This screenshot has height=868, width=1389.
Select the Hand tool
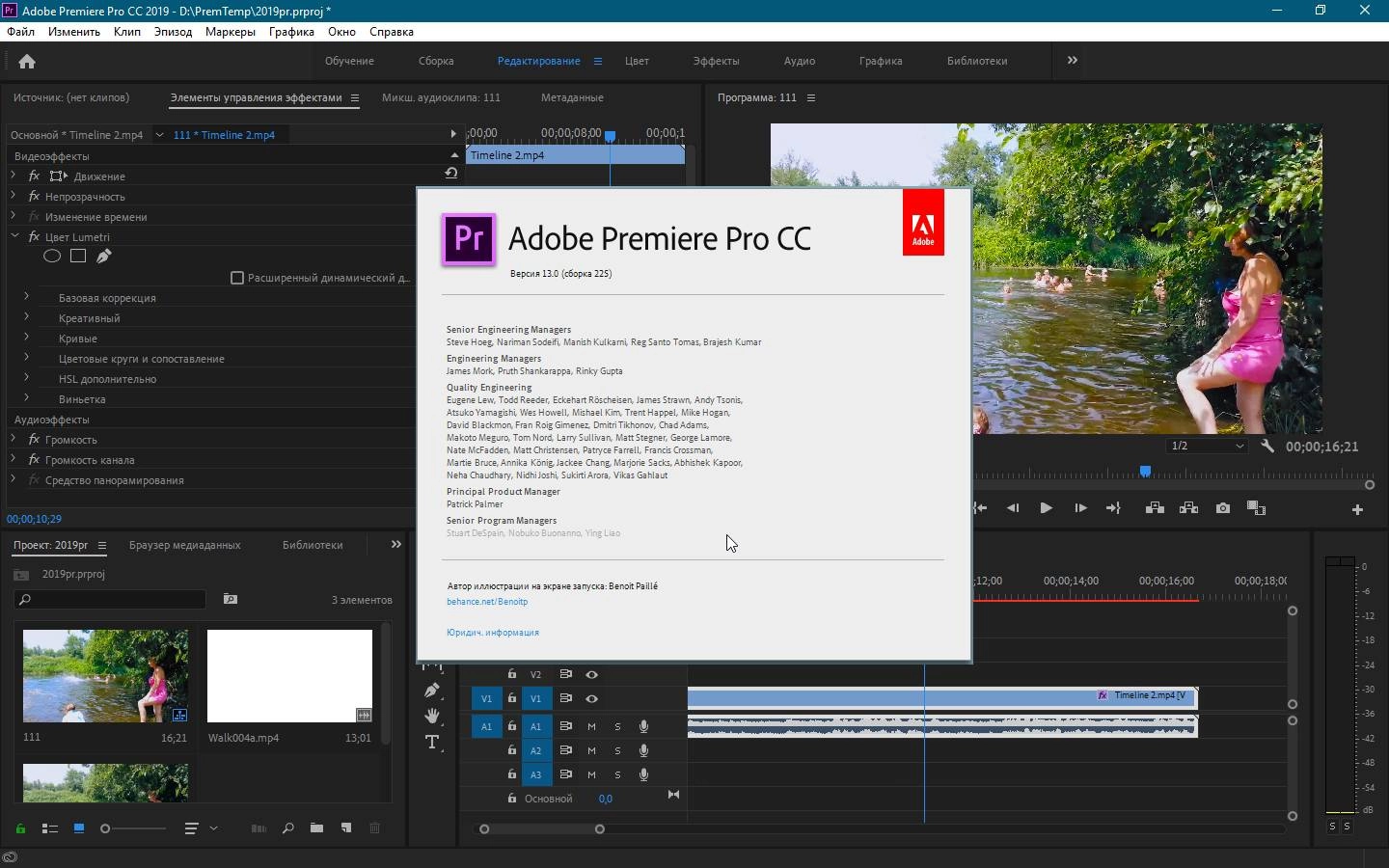(432, 716)
